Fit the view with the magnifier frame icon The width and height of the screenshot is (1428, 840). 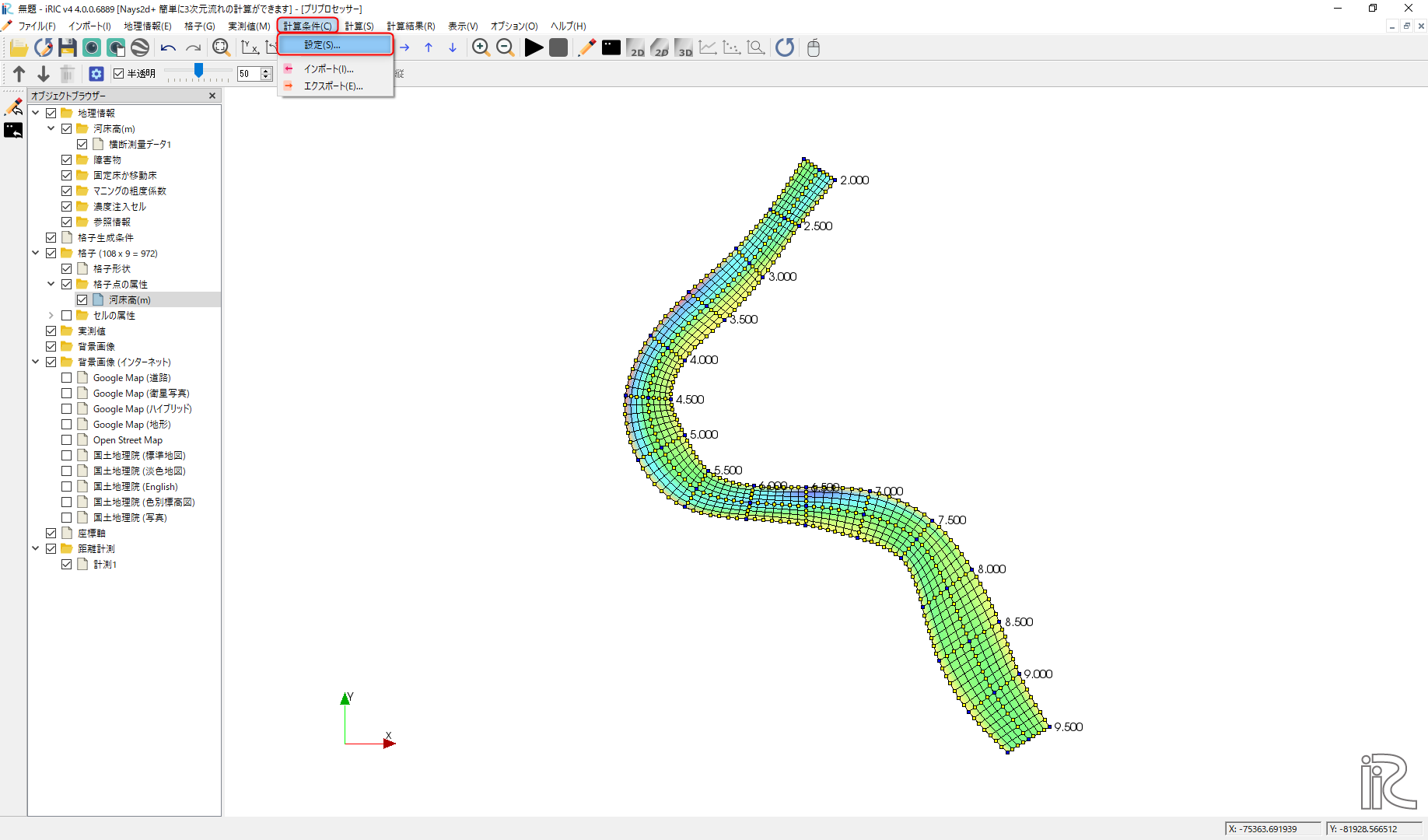tap(222, 48)
